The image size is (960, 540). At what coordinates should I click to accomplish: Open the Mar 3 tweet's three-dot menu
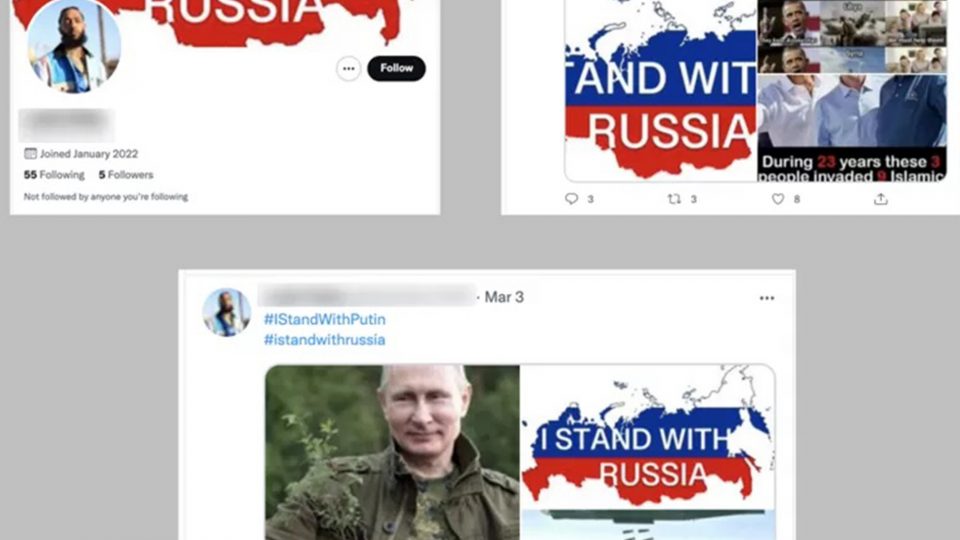coord(767,298)
